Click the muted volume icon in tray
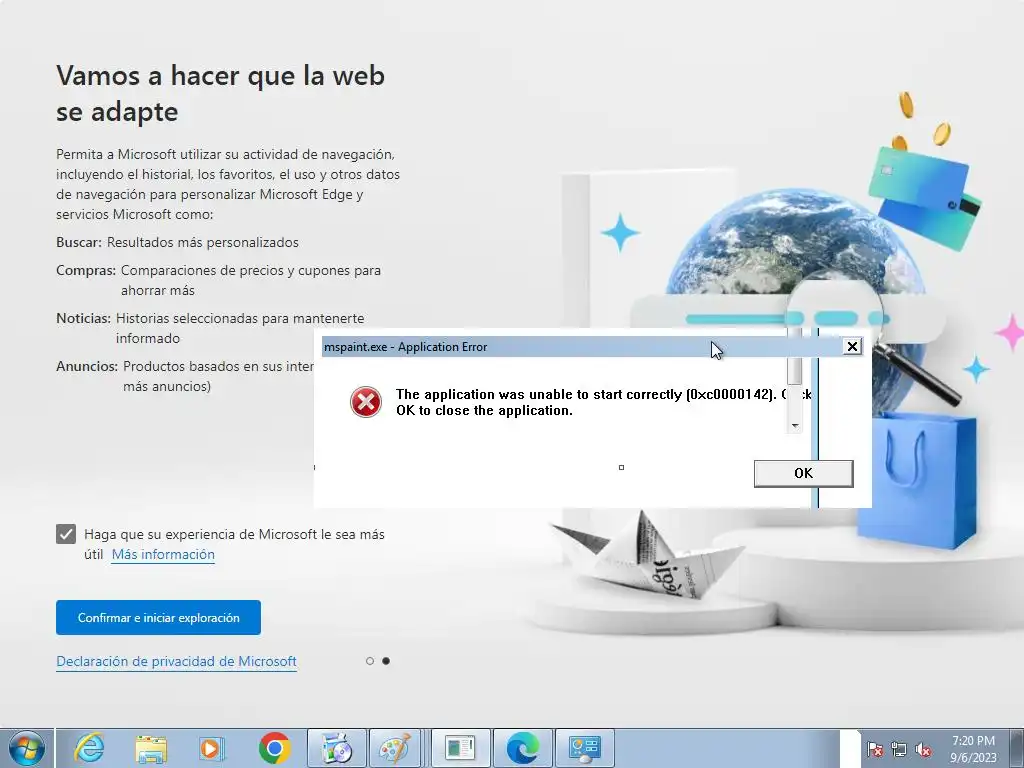1024x768 pixels. pos(923,749)
